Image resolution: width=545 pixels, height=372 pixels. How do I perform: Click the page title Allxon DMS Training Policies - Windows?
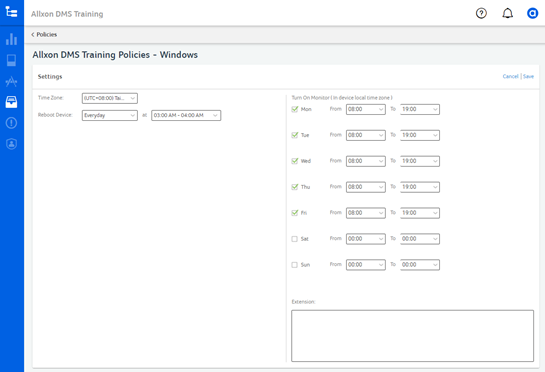coord(115,55)
